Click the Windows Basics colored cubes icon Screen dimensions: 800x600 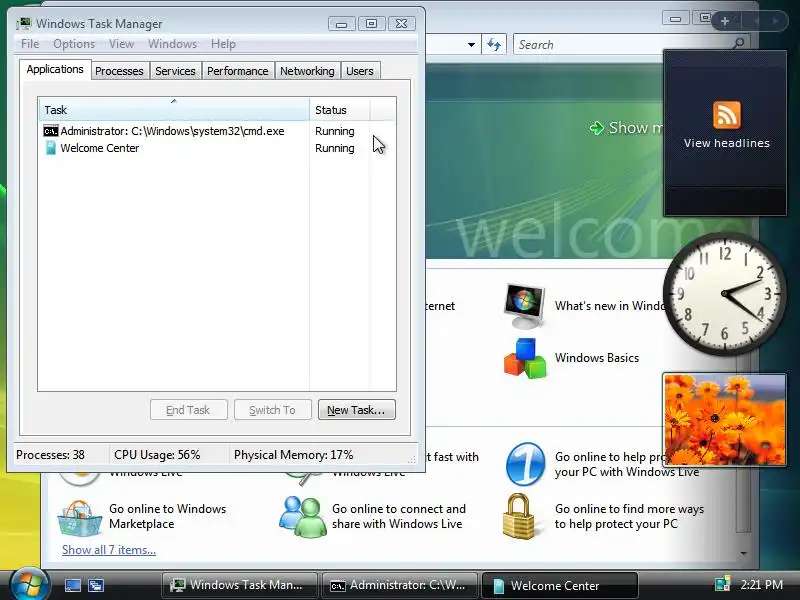[524, 358]
